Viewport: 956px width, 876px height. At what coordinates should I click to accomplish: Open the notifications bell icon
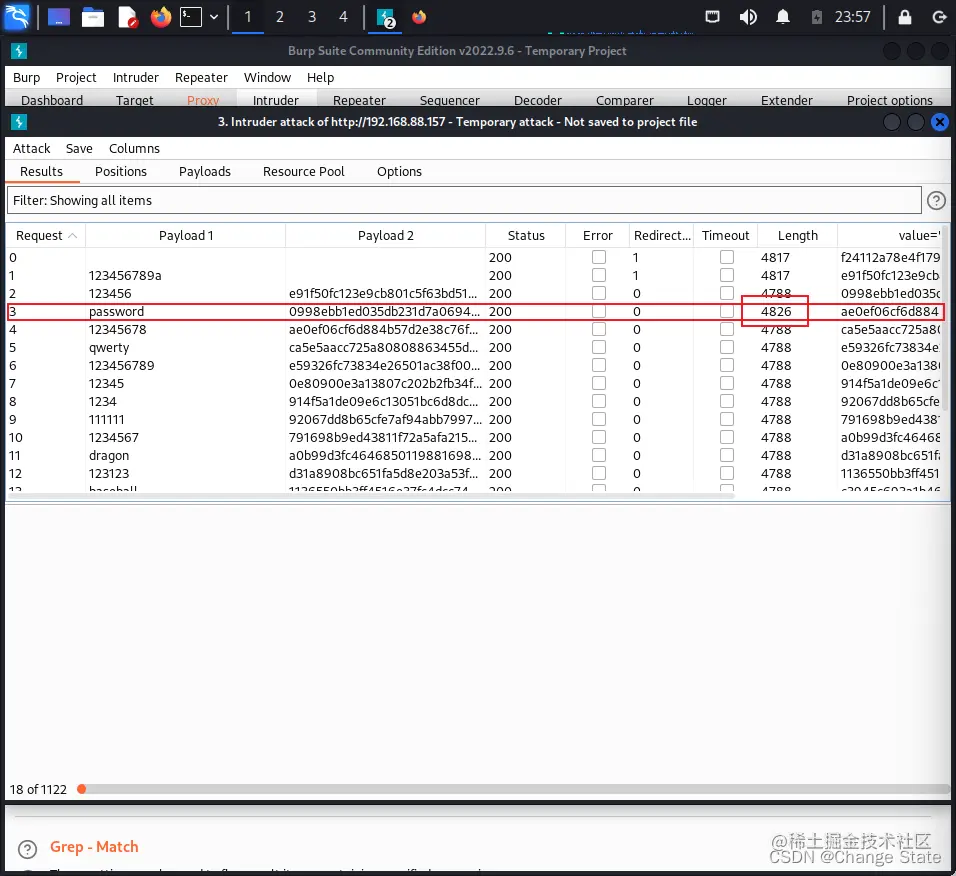[x=783, y=16]
